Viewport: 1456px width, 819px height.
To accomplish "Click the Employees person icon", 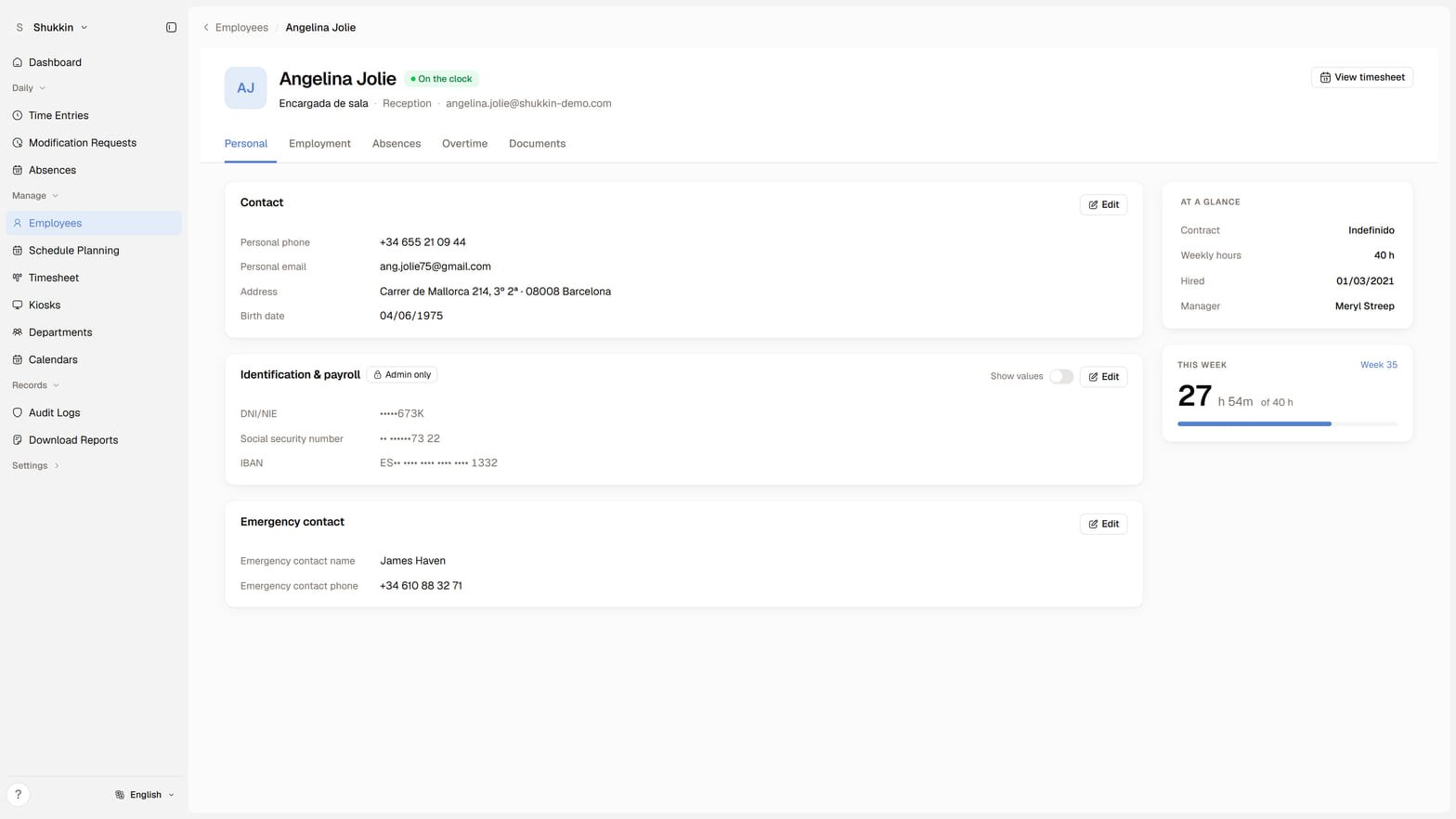I will (18, 223).
